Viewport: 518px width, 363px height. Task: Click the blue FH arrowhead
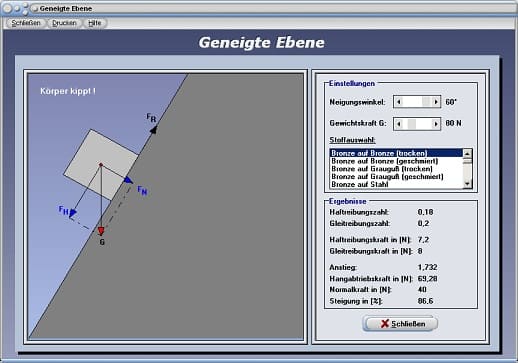point(73,213)
